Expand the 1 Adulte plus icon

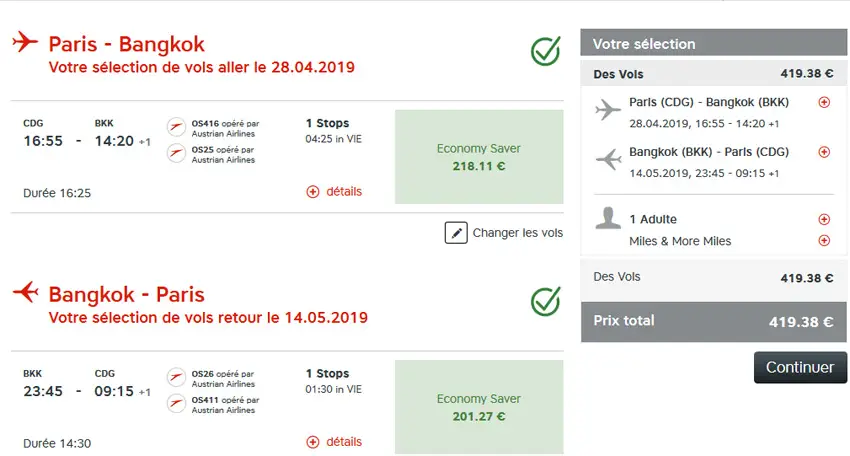pos(824,219)
